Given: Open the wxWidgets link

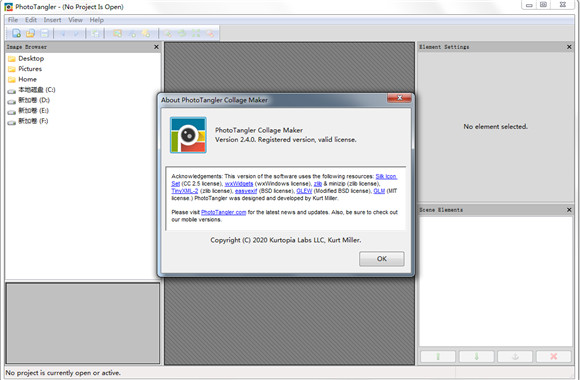Looking at the screenshot, I should pos(239,184).
